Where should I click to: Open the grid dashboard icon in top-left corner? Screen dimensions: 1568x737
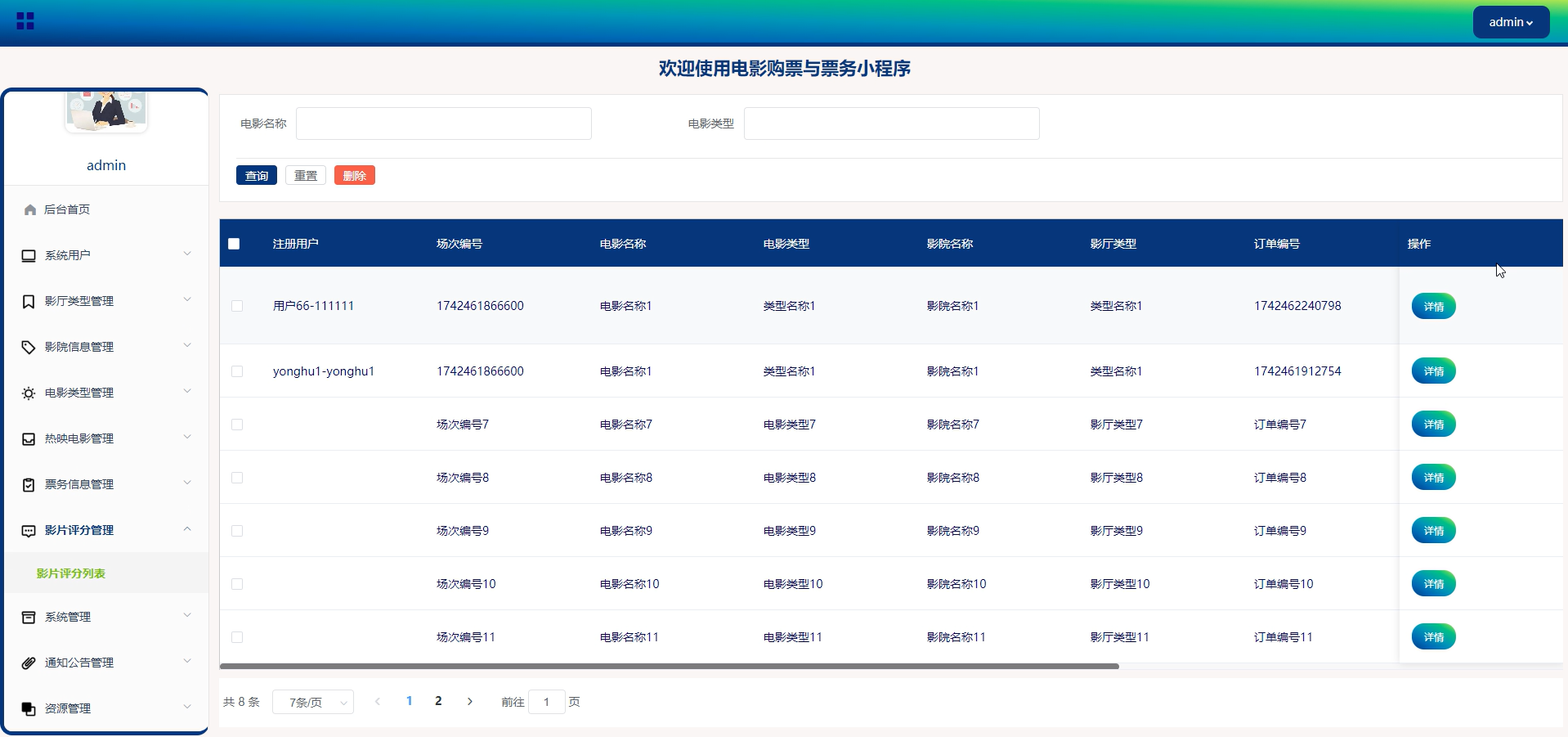pos(25,21)
